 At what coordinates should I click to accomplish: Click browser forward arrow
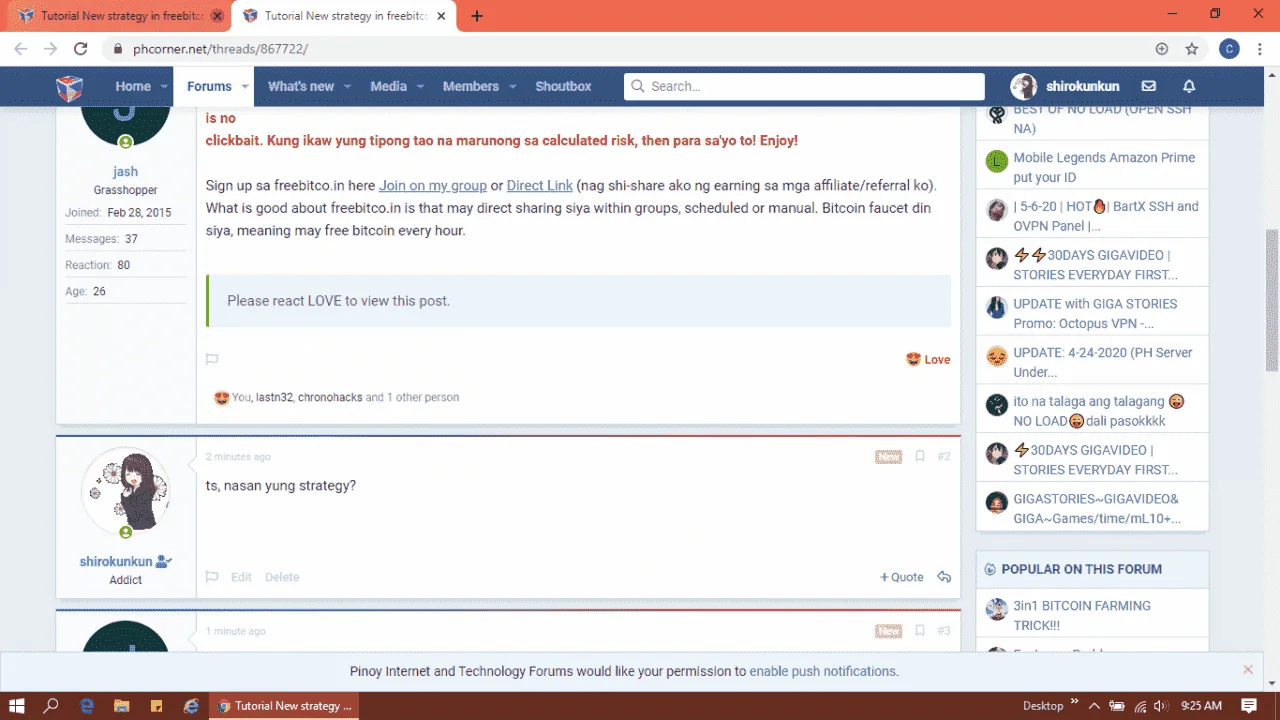tap(50, 48)
